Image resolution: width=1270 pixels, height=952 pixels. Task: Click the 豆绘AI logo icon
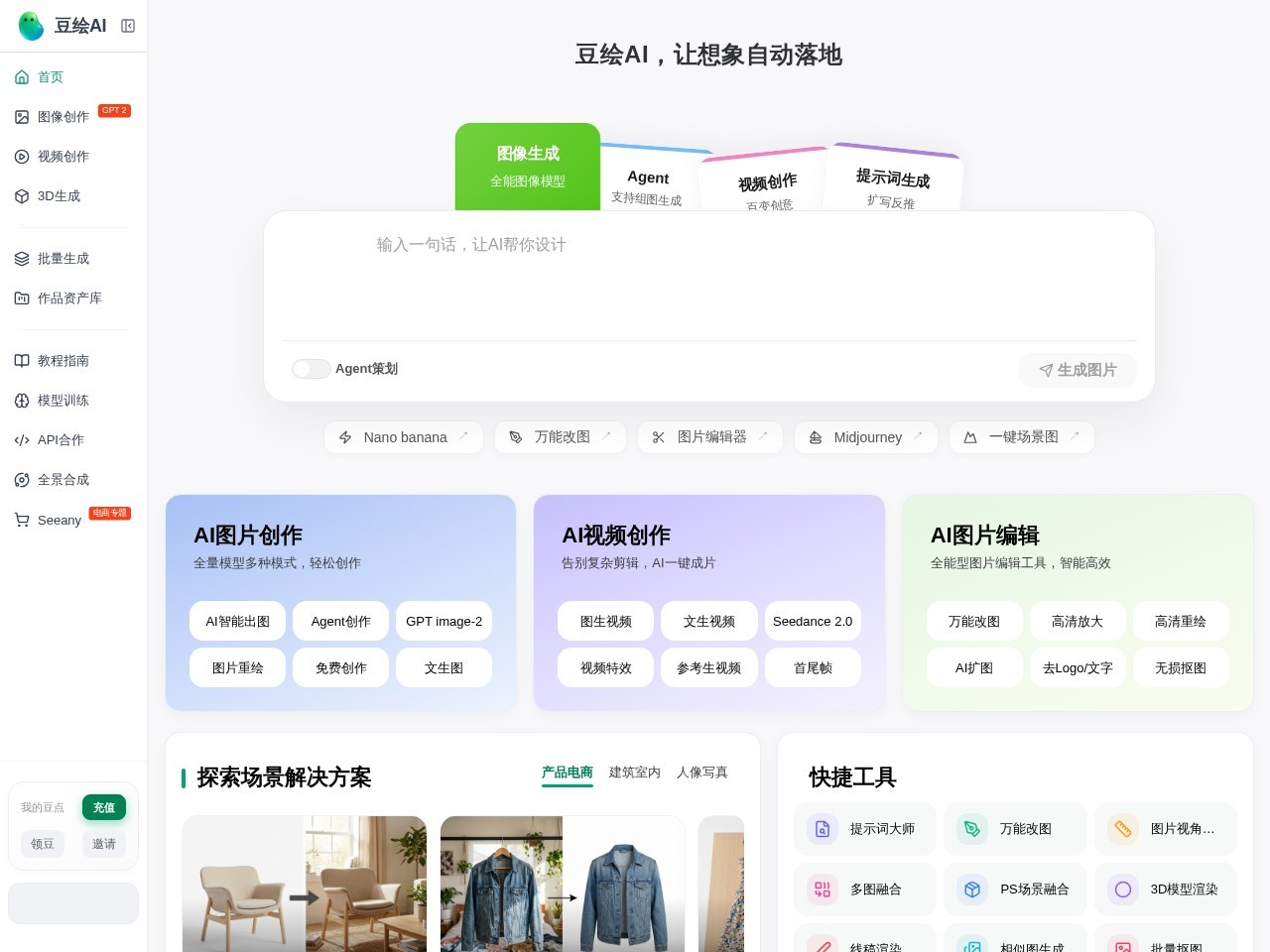coord(31,26)
